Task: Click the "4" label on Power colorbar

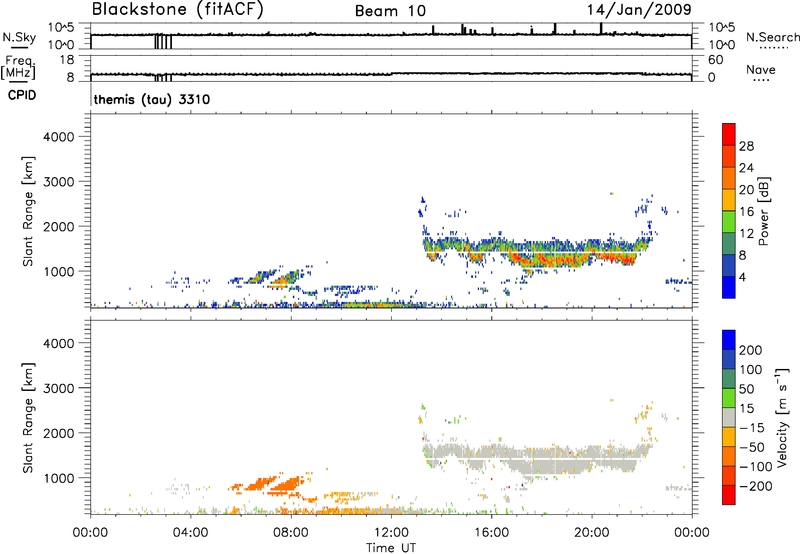Action: click(x=743, y=277)
